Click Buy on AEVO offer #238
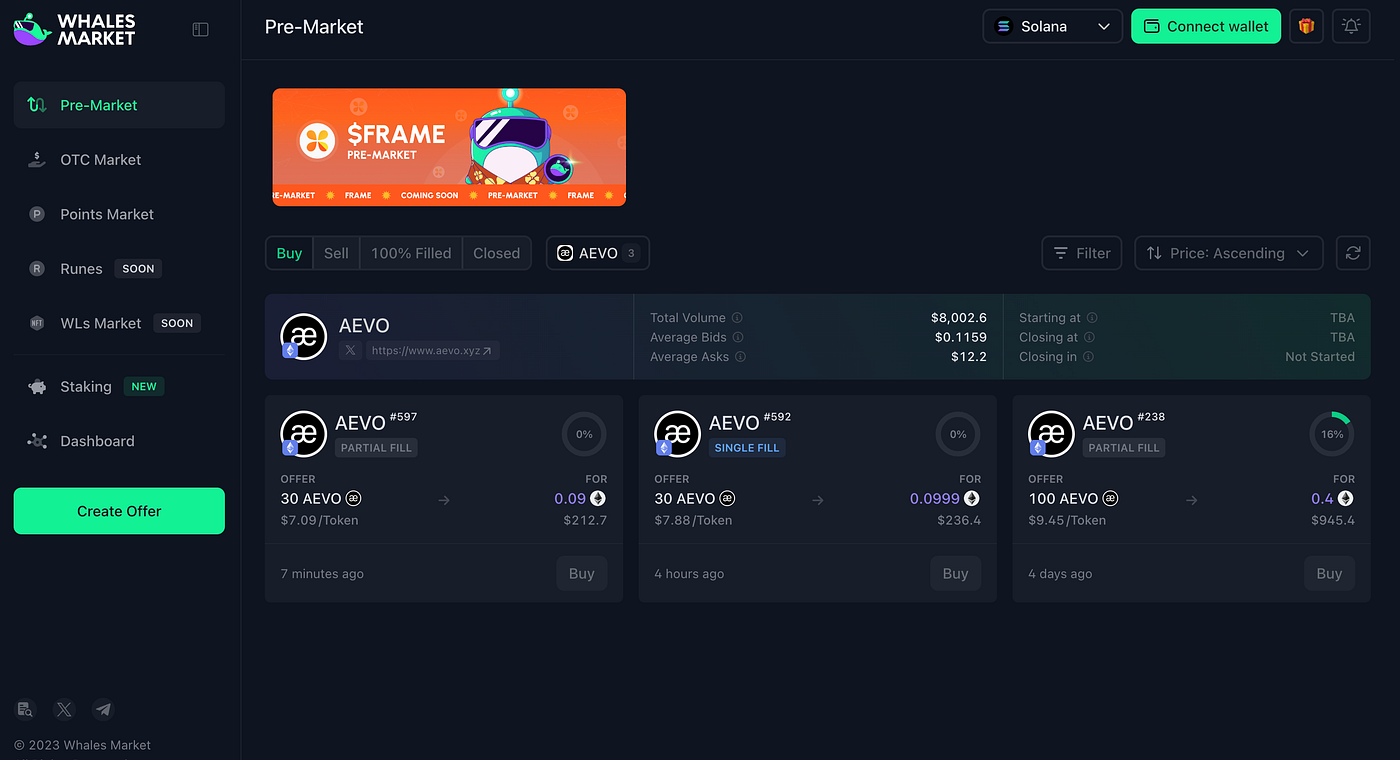Viewport: 1400px width, 760px height. 1330,574
